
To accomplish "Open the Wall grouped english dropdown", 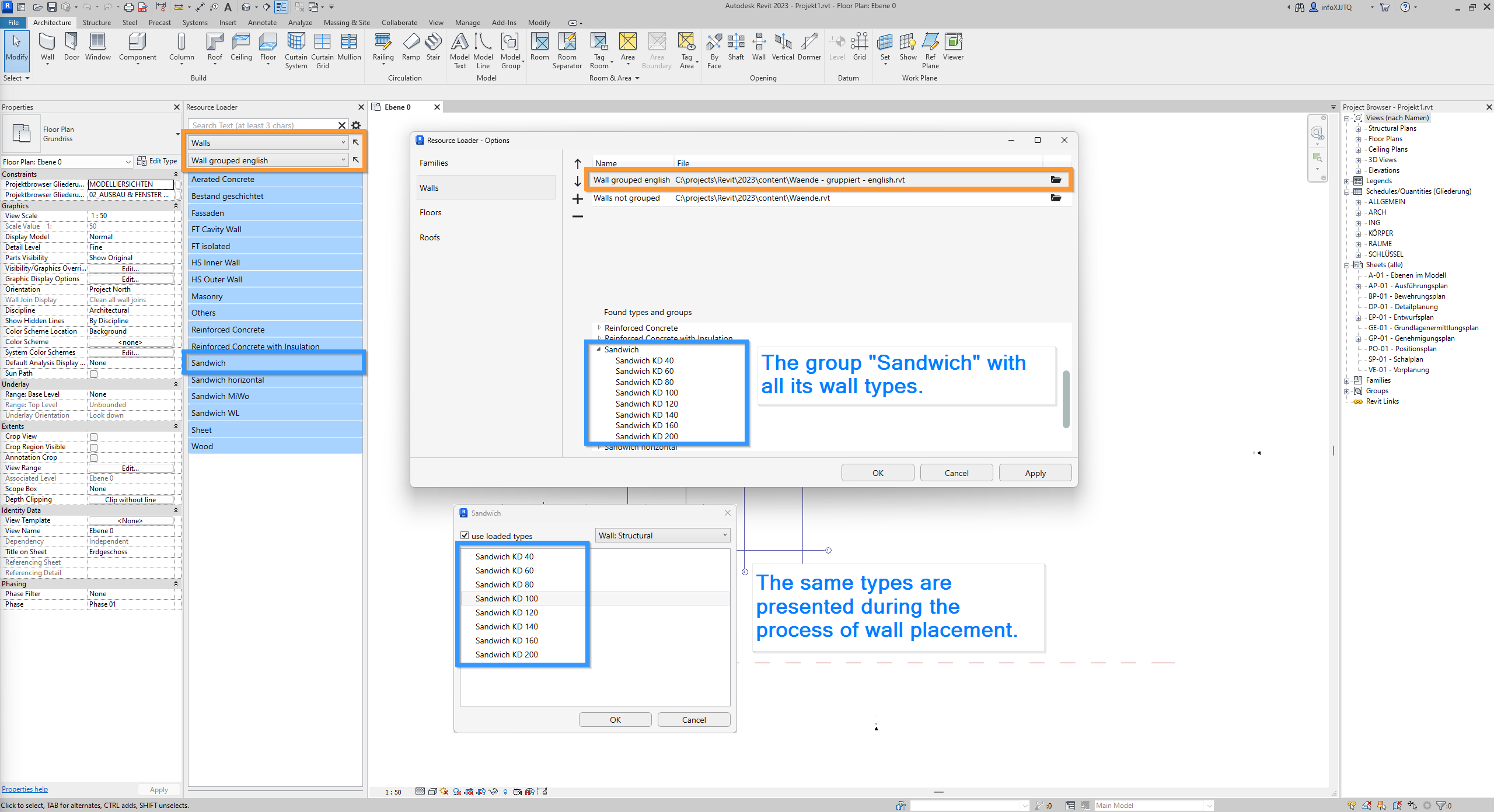I will coord(268,160).
